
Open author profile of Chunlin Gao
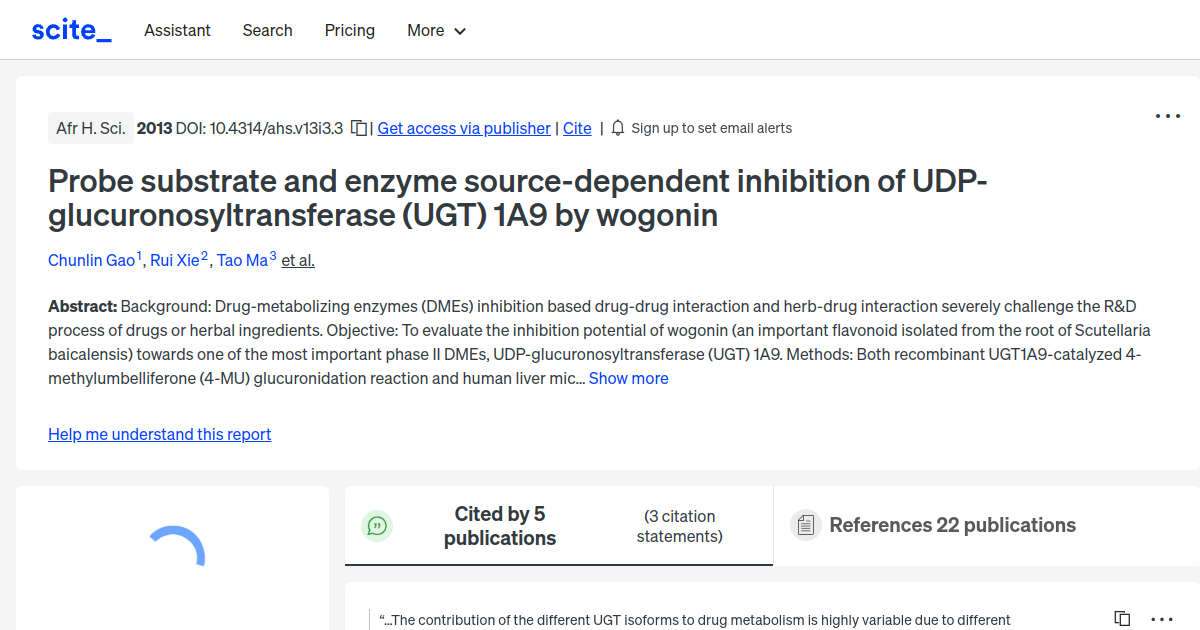pyautogui.click(x=93, y=260)
